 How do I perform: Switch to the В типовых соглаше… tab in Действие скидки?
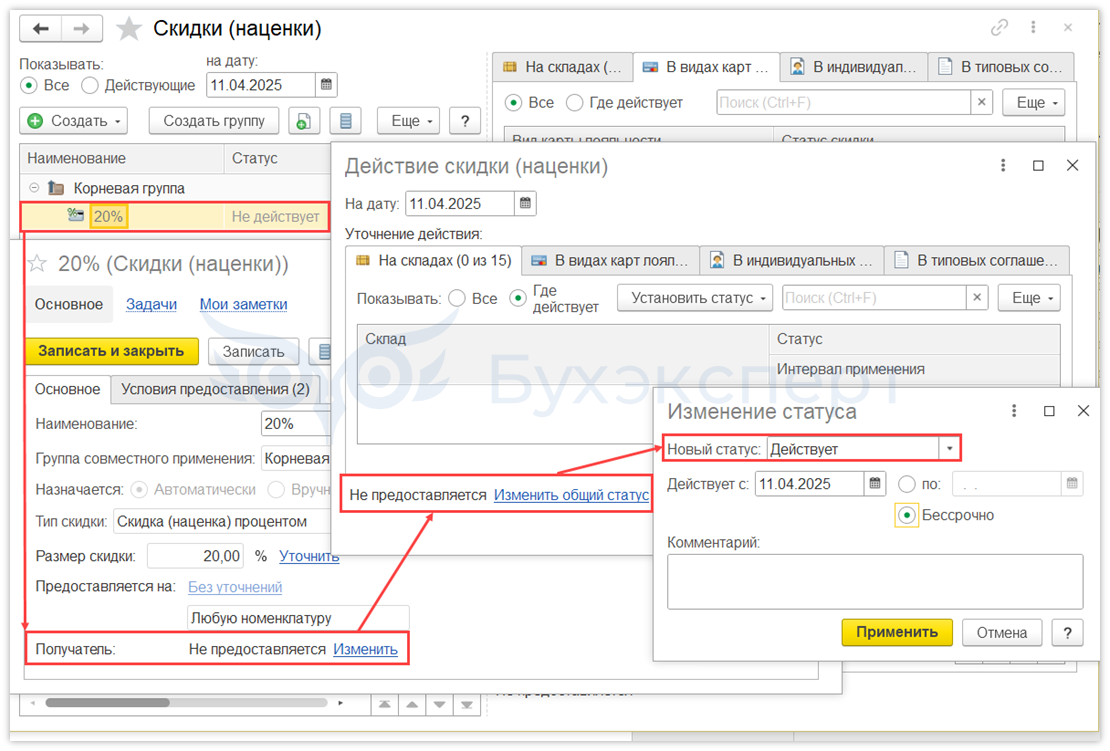point(977,260)
